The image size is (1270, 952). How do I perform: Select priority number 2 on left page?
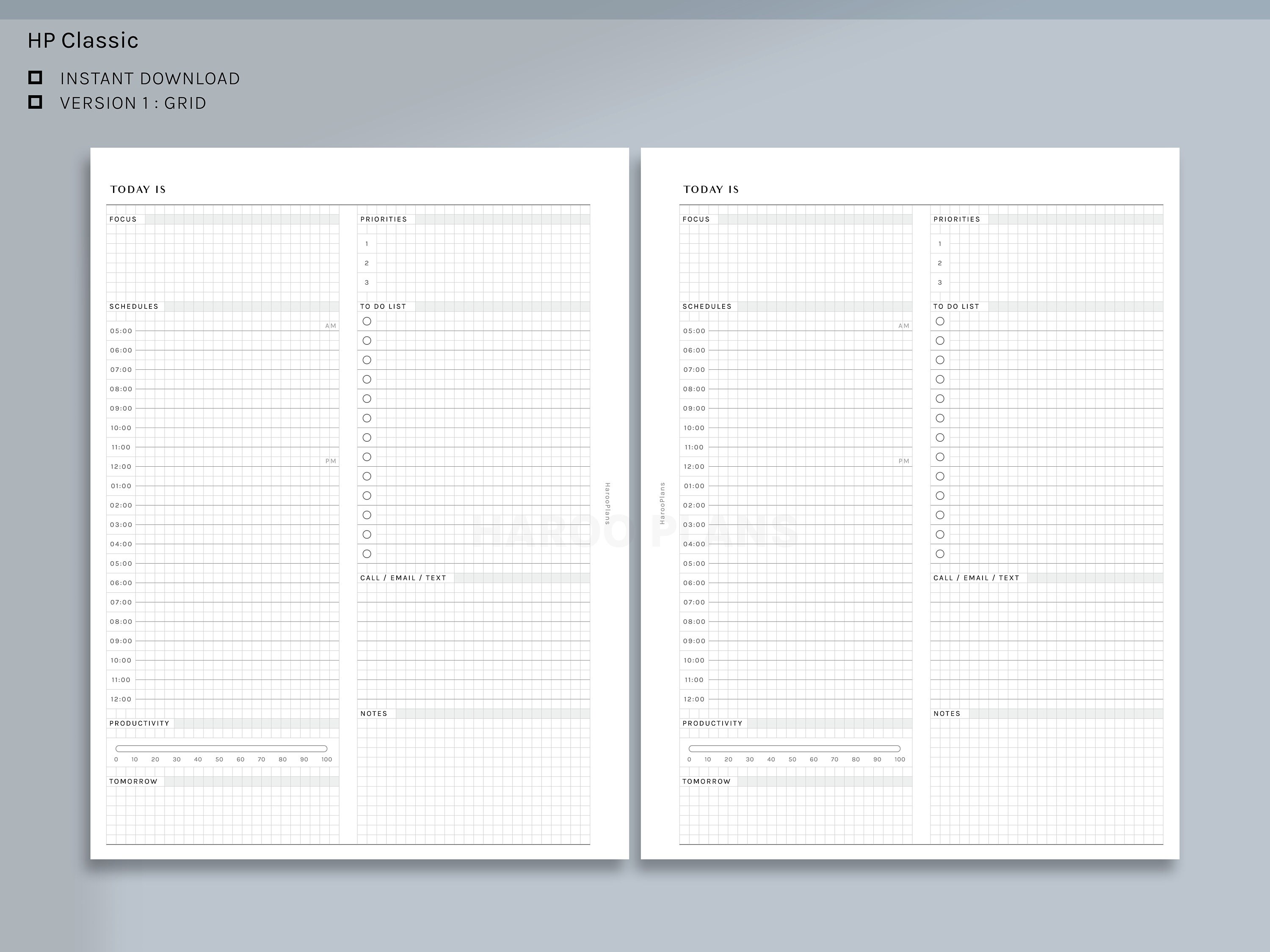pos(367,264)
